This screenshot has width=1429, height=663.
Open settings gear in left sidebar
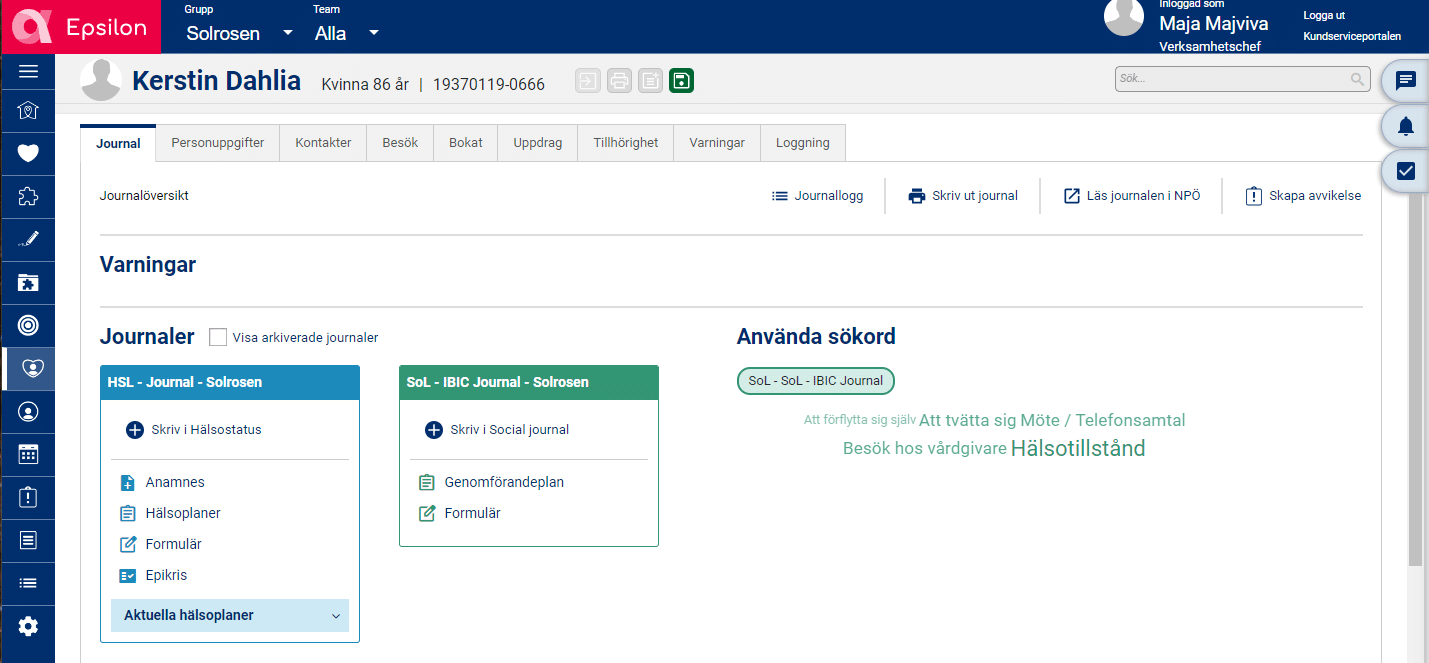pos(28,626)
